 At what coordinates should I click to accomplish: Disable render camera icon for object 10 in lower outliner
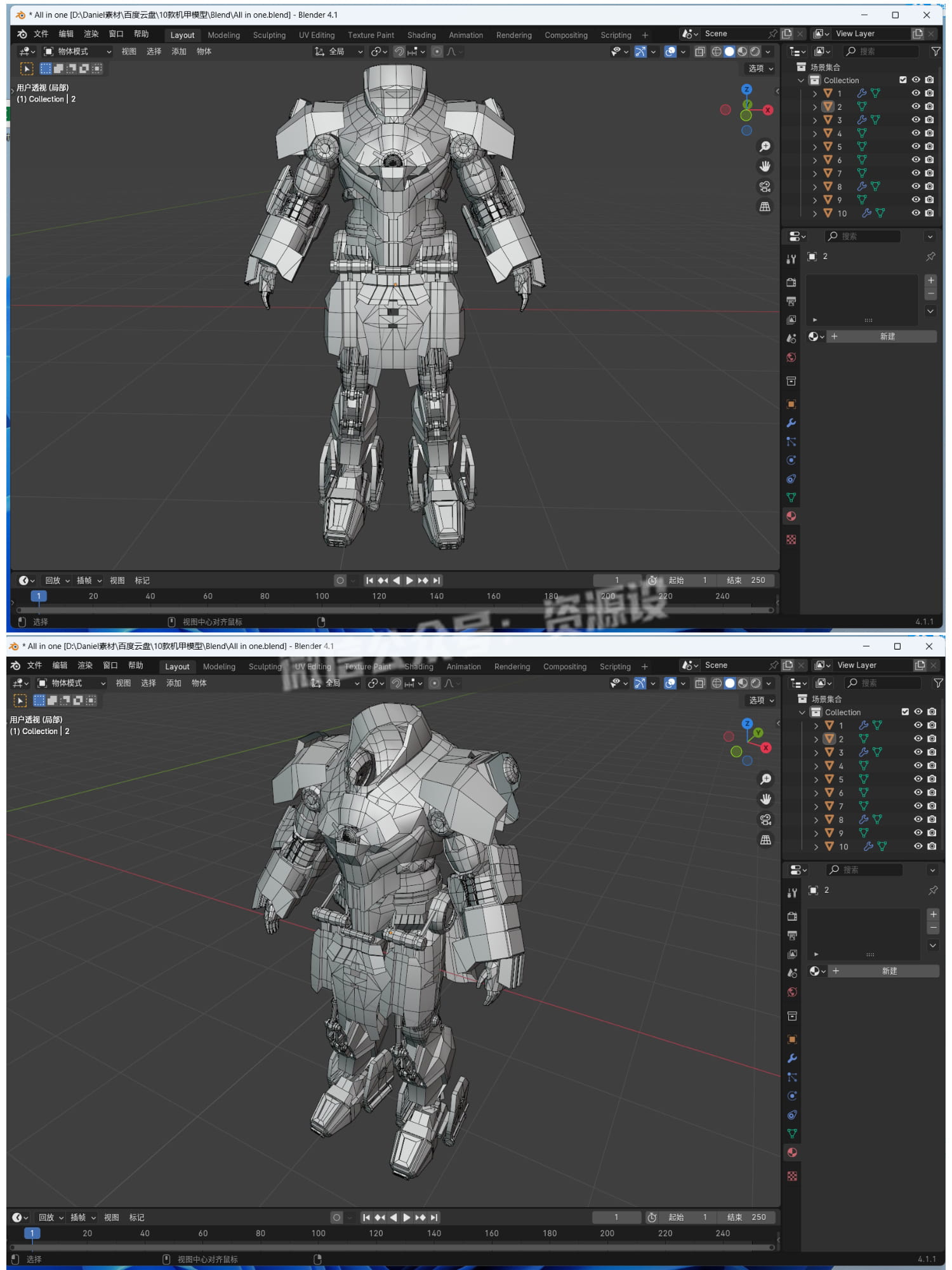[x=931, y=846]
